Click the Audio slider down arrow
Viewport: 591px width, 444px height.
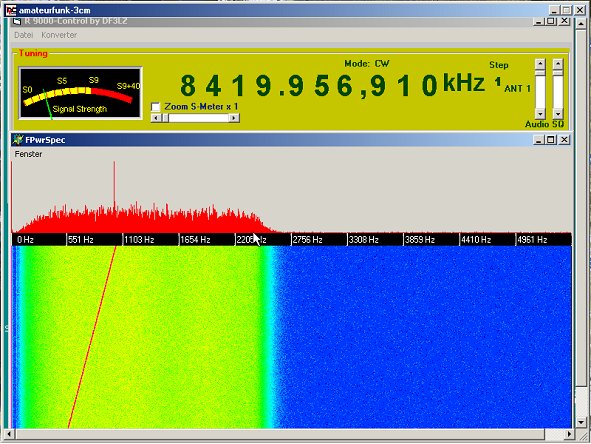click(x=540, y=113)
